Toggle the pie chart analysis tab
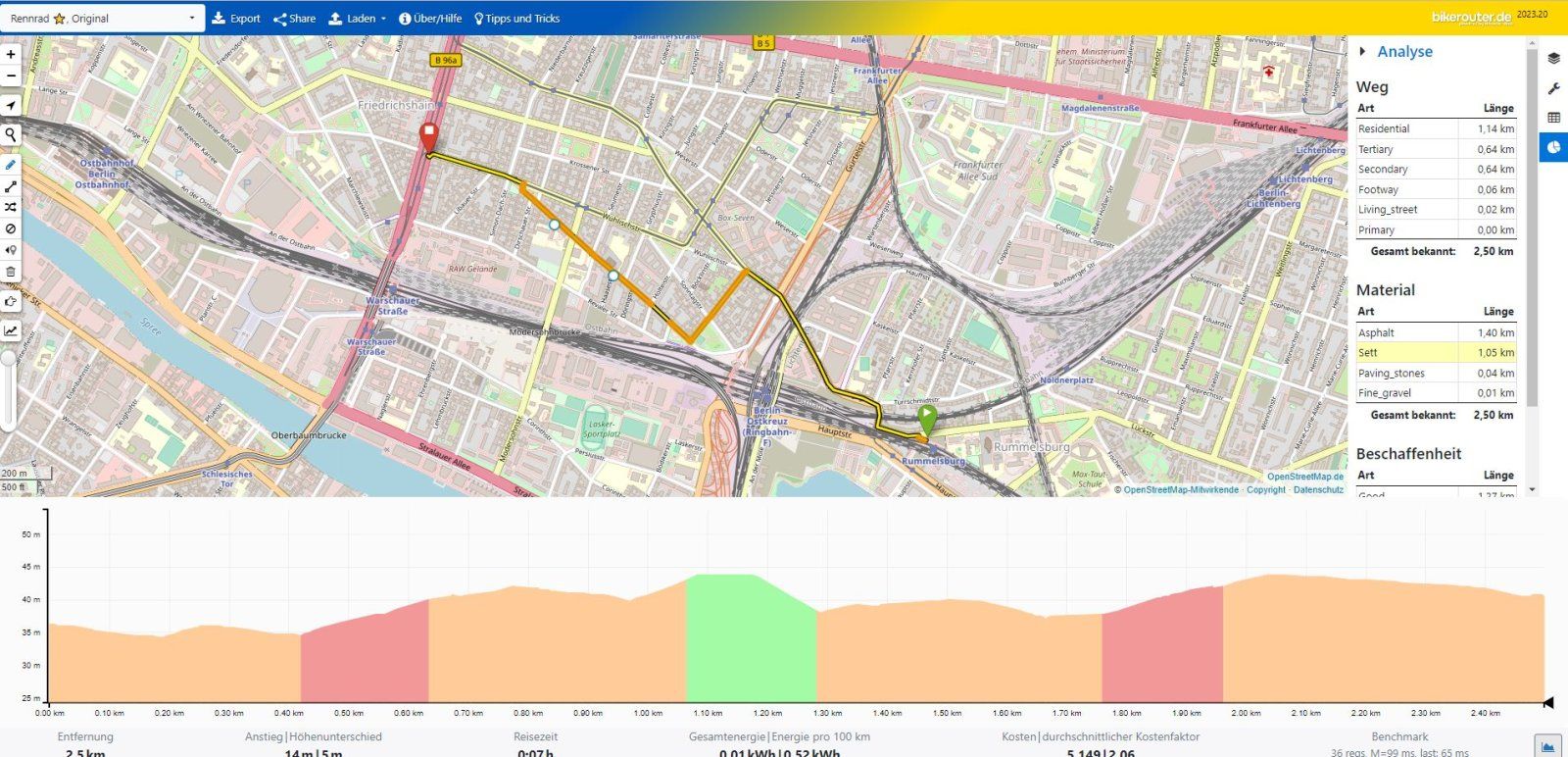The image size is (1568, 757). tap(1553, 147)
